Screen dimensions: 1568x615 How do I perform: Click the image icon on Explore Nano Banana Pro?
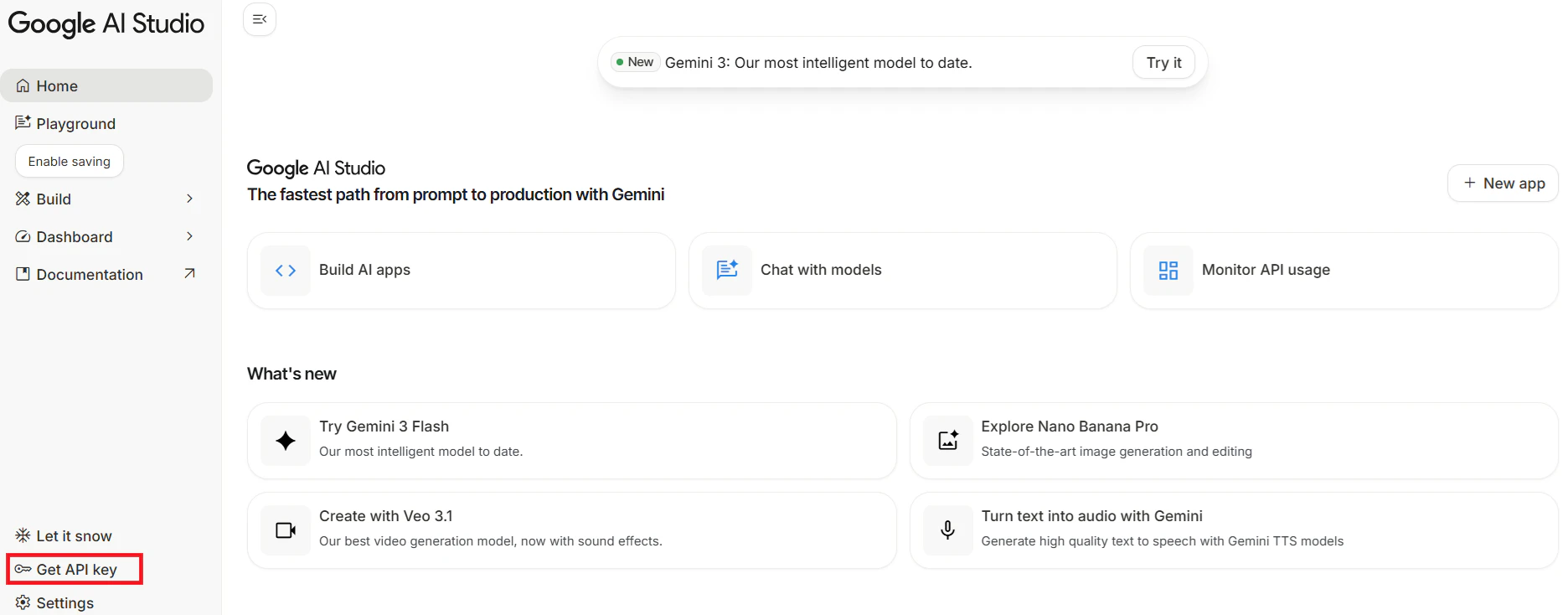click(x=948, y=441)
